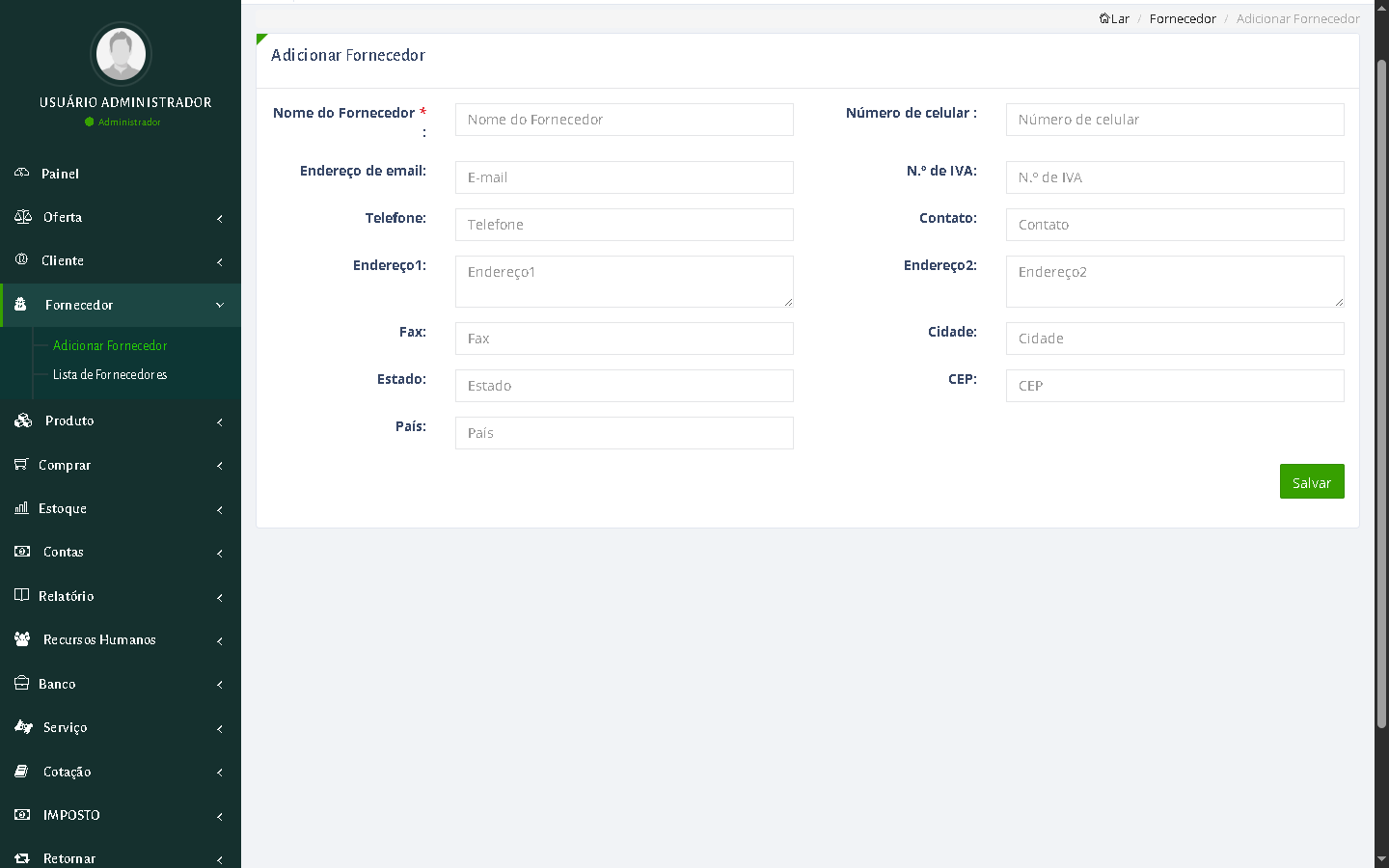Click the Estoque bar chart icon
The height and width of the screenshot is (868, 1389).
21,508
